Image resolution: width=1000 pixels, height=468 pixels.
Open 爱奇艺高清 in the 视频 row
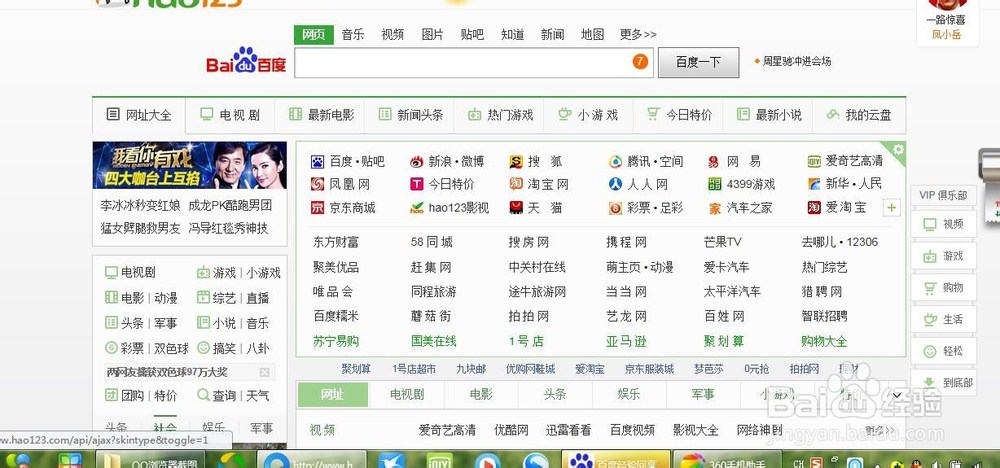pyautogui.click(x=447, y=430)
